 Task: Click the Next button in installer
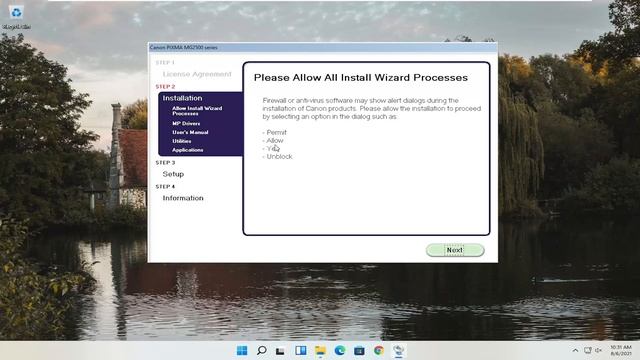point(455,250)
